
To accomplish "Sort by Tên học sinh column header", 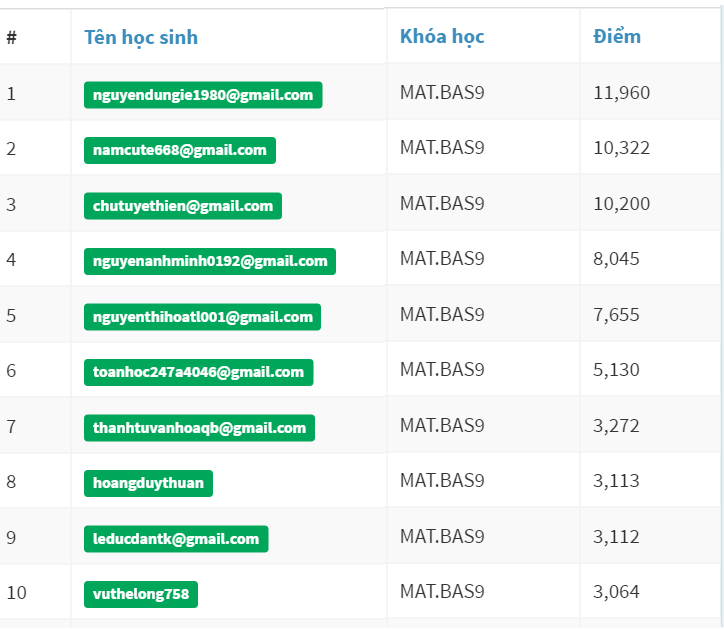I will pyautogui.click(x=141, y=38).
